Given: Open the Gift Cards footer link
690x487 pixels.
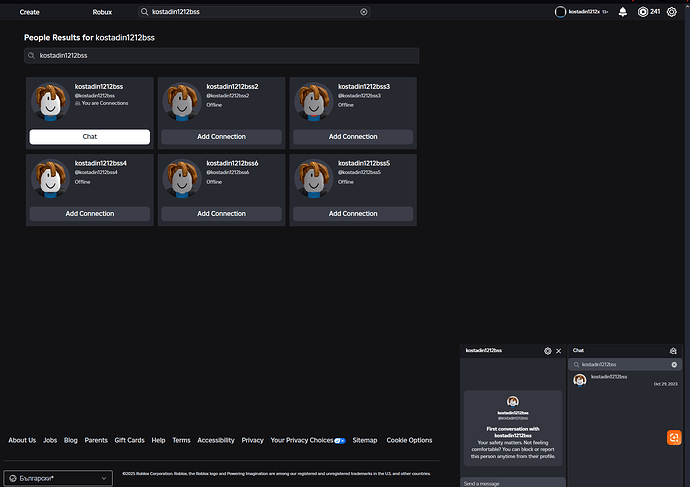Looking at the screenshot, I should click(129, 440).
